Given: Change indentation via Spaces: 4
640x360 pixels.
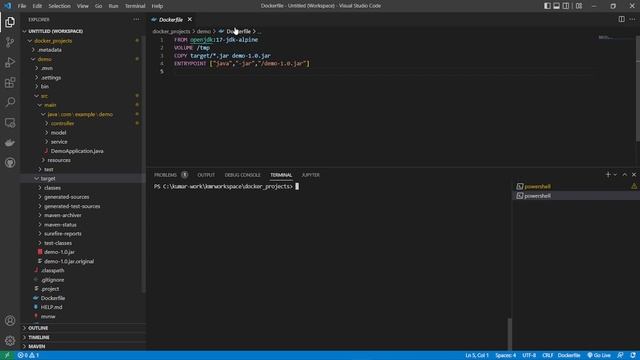Looking at the screenshot, I should (x=505, y=355).
